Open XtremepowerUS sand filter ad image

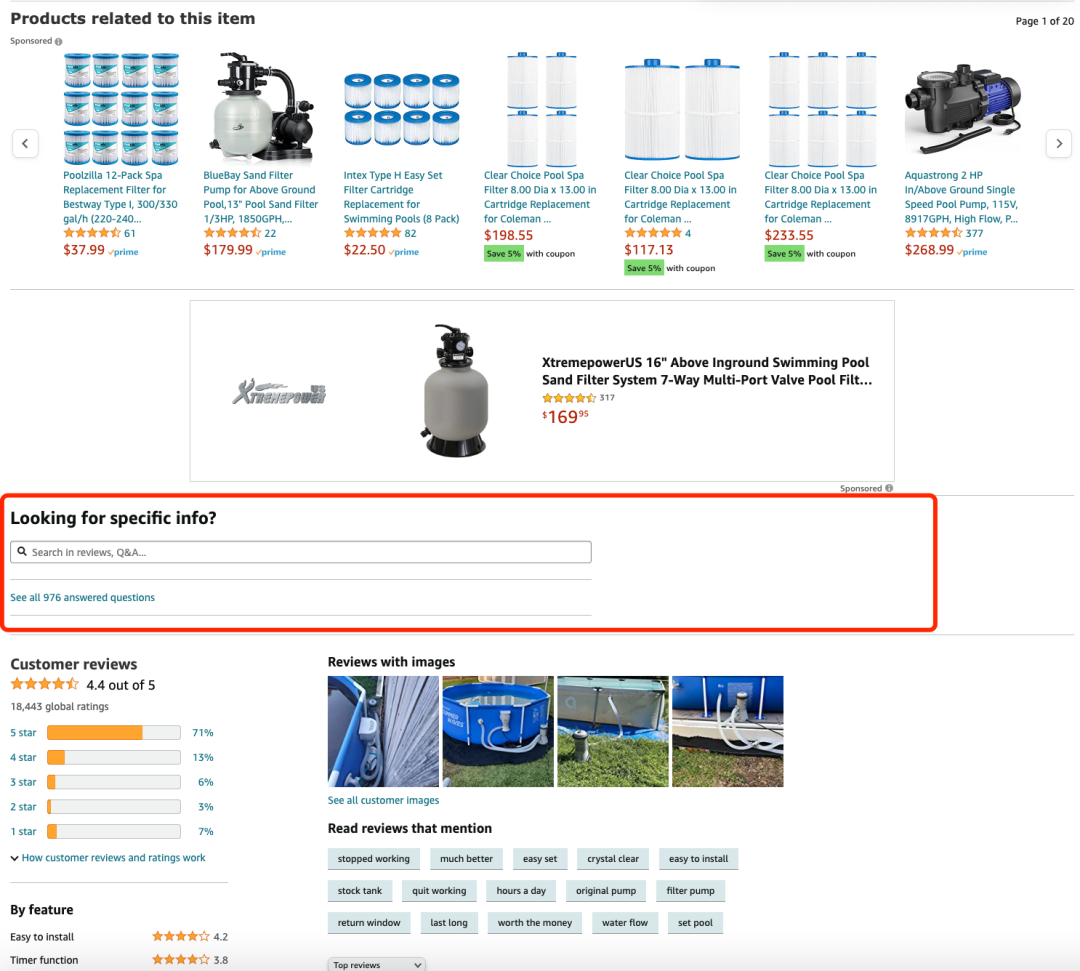[455, 390]
